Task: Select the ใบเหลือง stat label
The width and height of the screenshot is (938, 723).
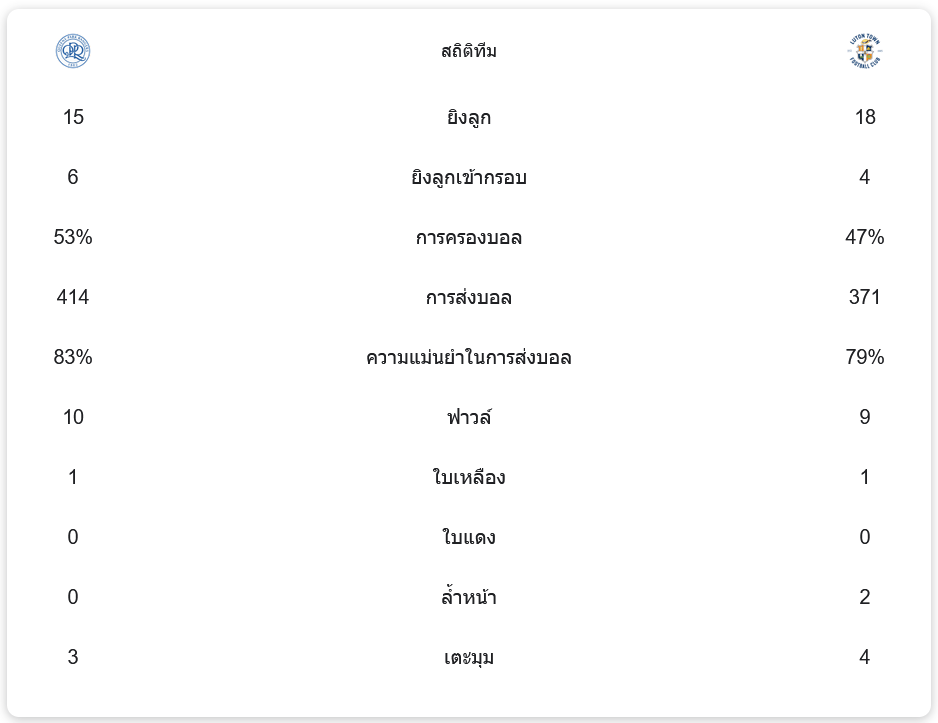Action: pyautogui.click(x=469, y=478)
